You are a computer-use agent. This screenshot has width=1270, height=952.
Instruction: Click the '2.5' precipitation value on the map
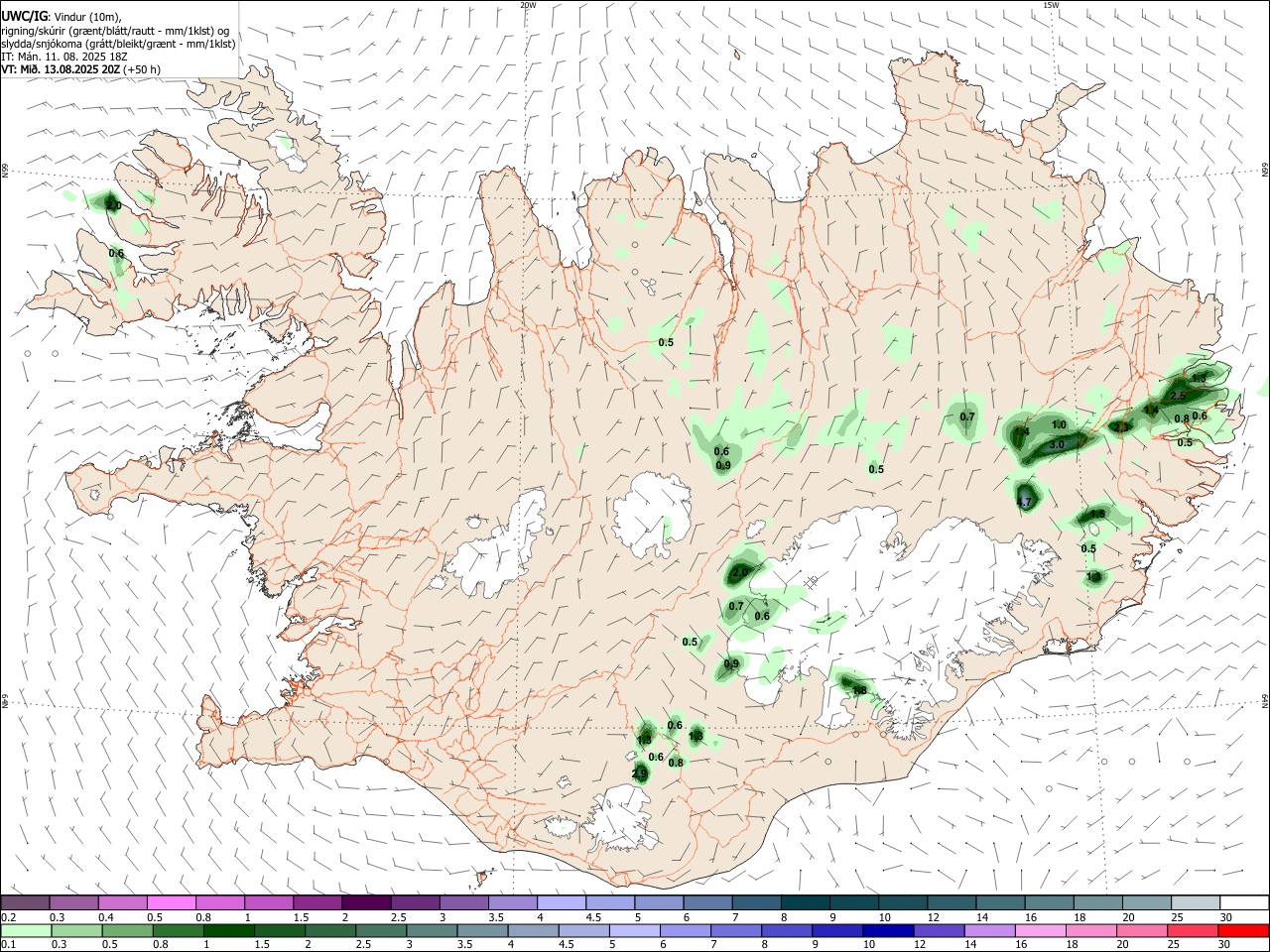click(1179, 396)
